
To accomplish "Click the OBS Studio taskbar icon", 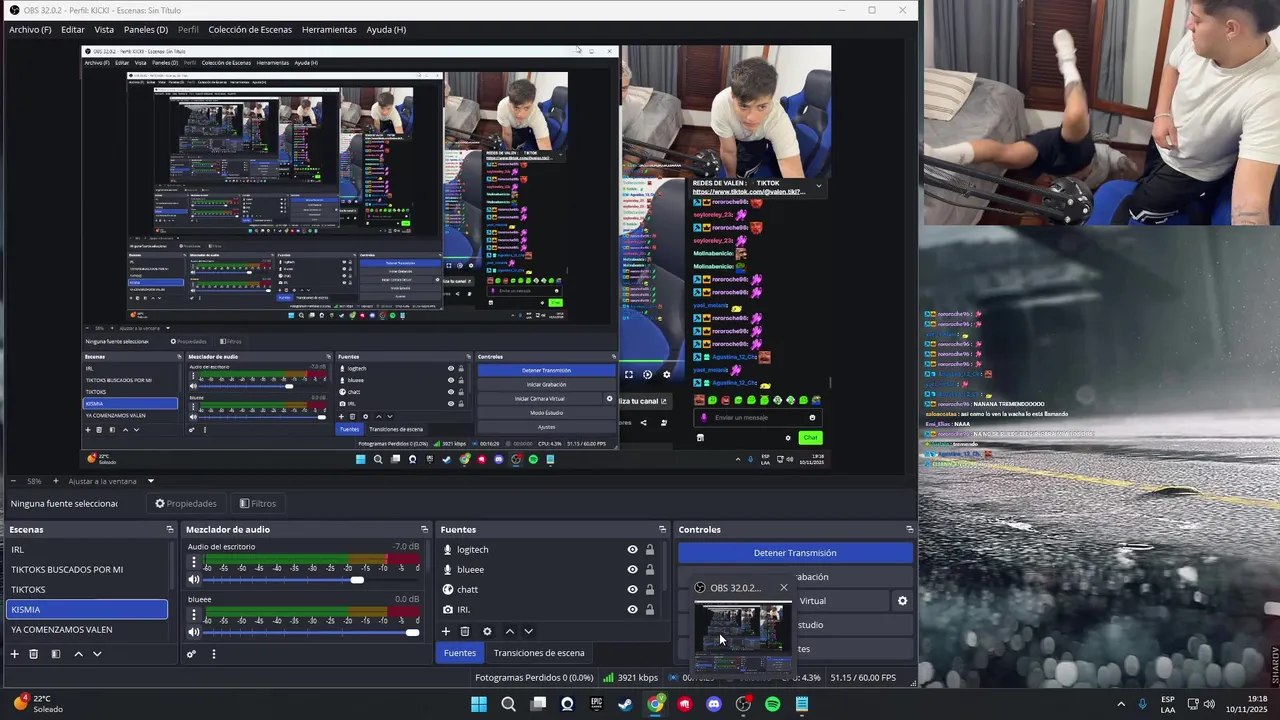I will (743, 704).
